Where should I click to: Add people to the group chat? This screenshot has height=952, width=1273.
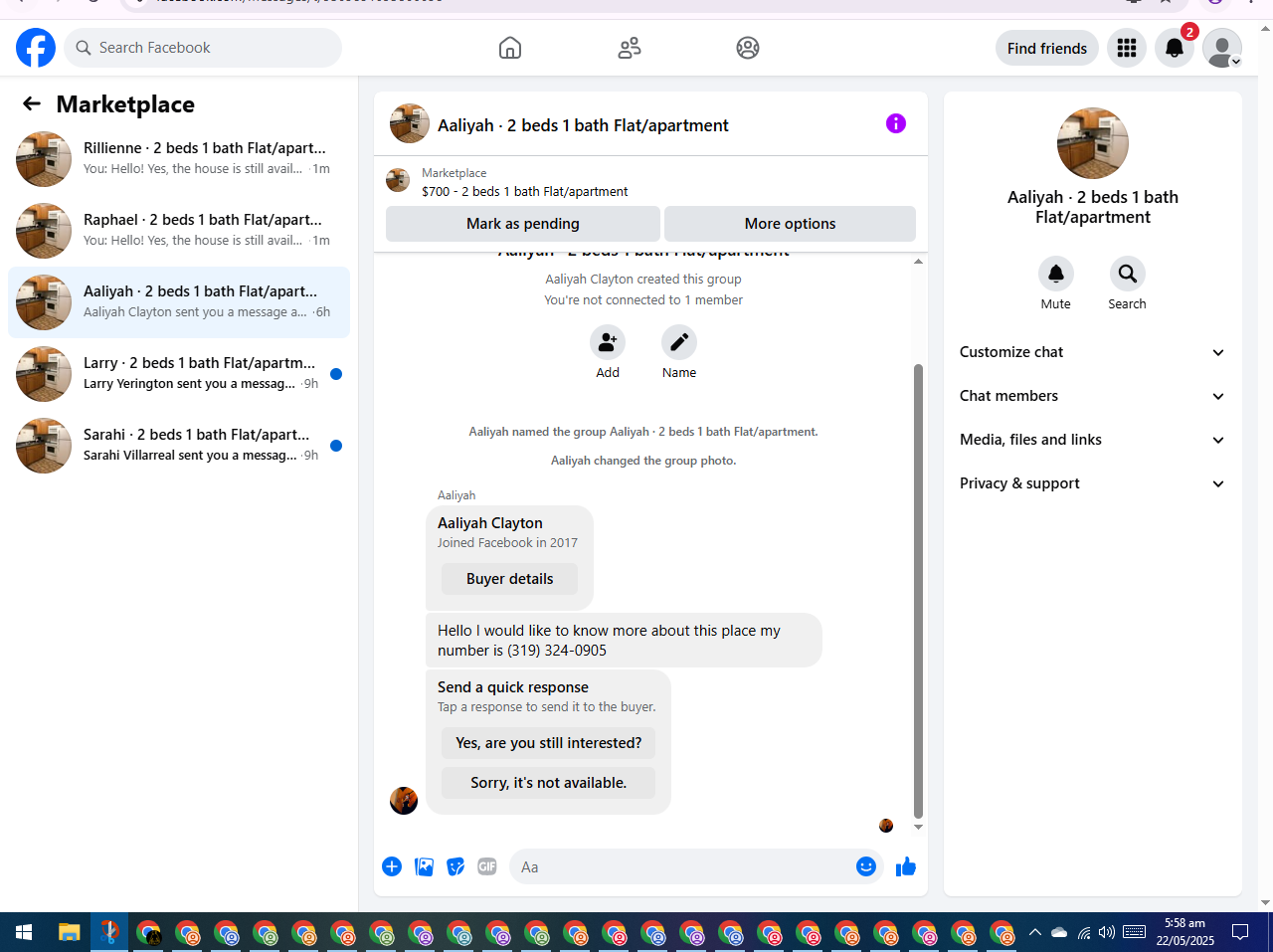608,342
